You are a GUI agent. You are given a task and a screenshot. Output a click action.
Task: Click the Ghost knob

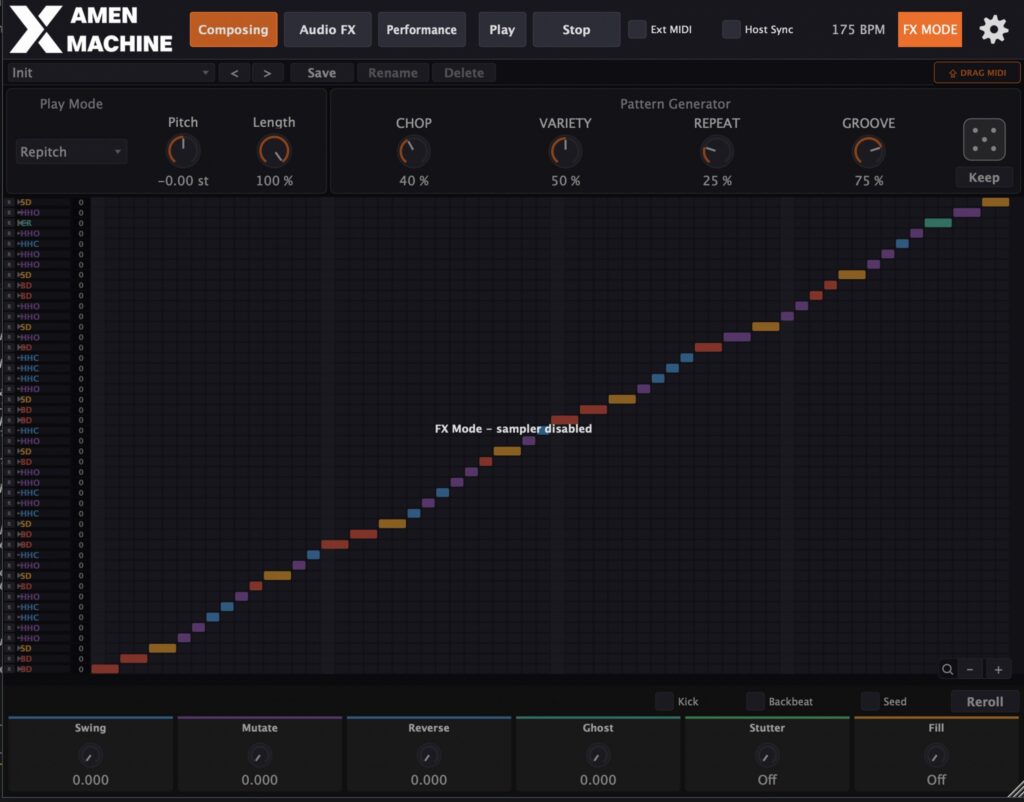point(598,756)
